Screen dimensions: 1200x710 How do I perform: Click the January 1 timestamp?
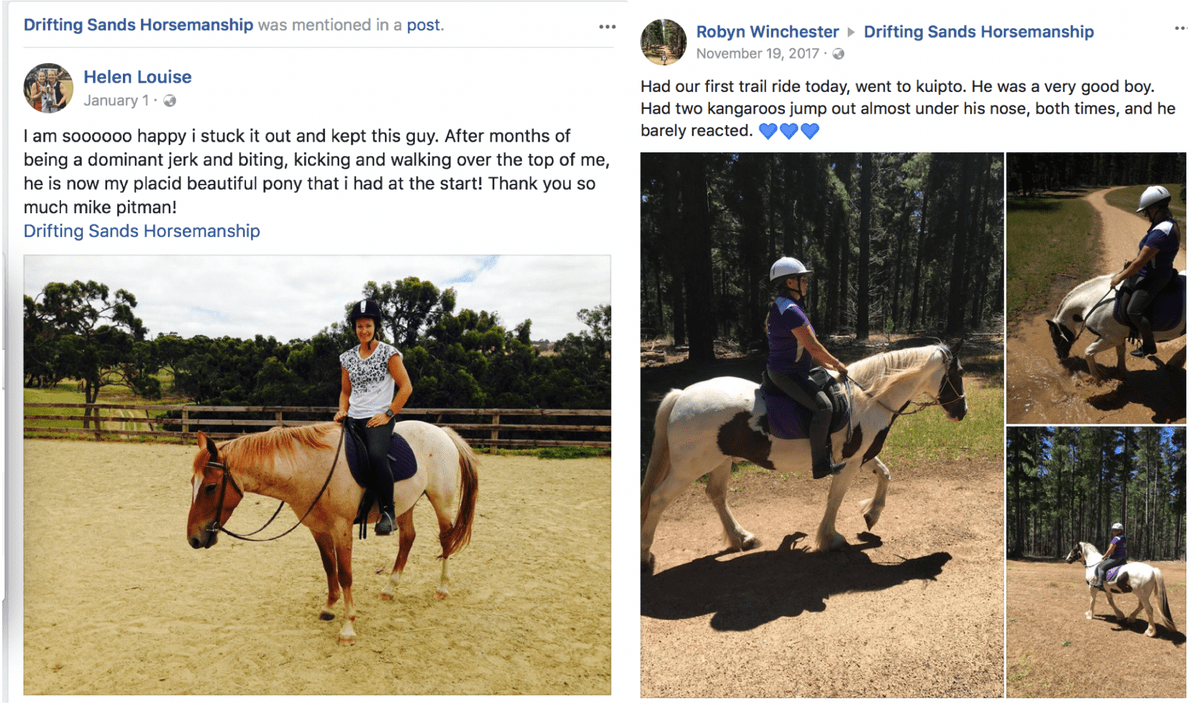(x=116, y=101)
